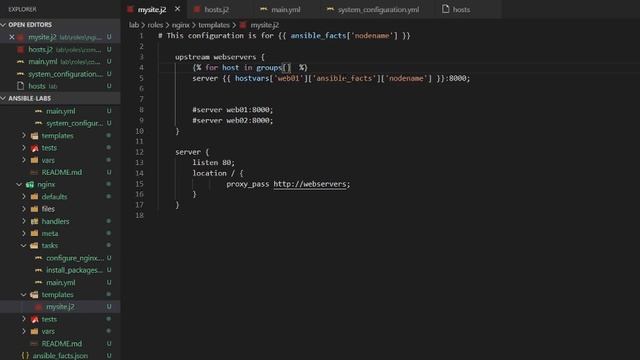The image size is (640, 360).
Task: Expand the upper templates folder chevron
Action: click(x=24, y=135)
